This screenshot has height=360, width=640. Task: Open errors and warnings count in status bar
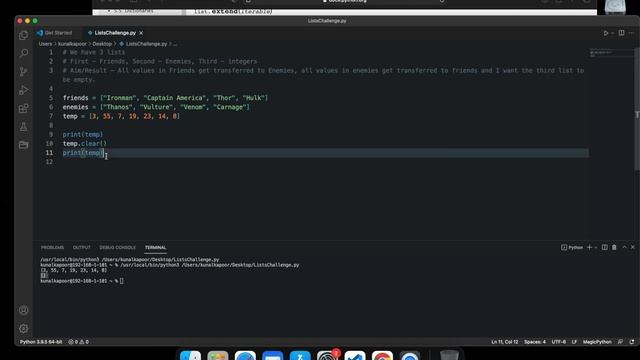[x=78, y=342]
